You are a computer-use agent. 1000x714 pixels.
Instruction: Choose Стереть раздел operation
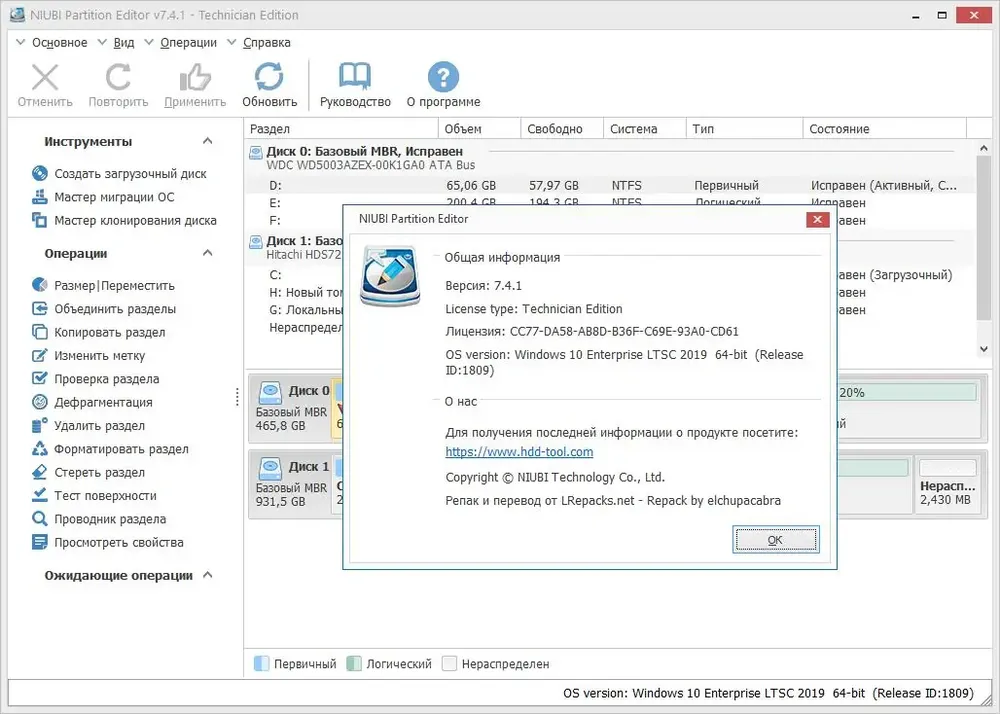[88, 472]
